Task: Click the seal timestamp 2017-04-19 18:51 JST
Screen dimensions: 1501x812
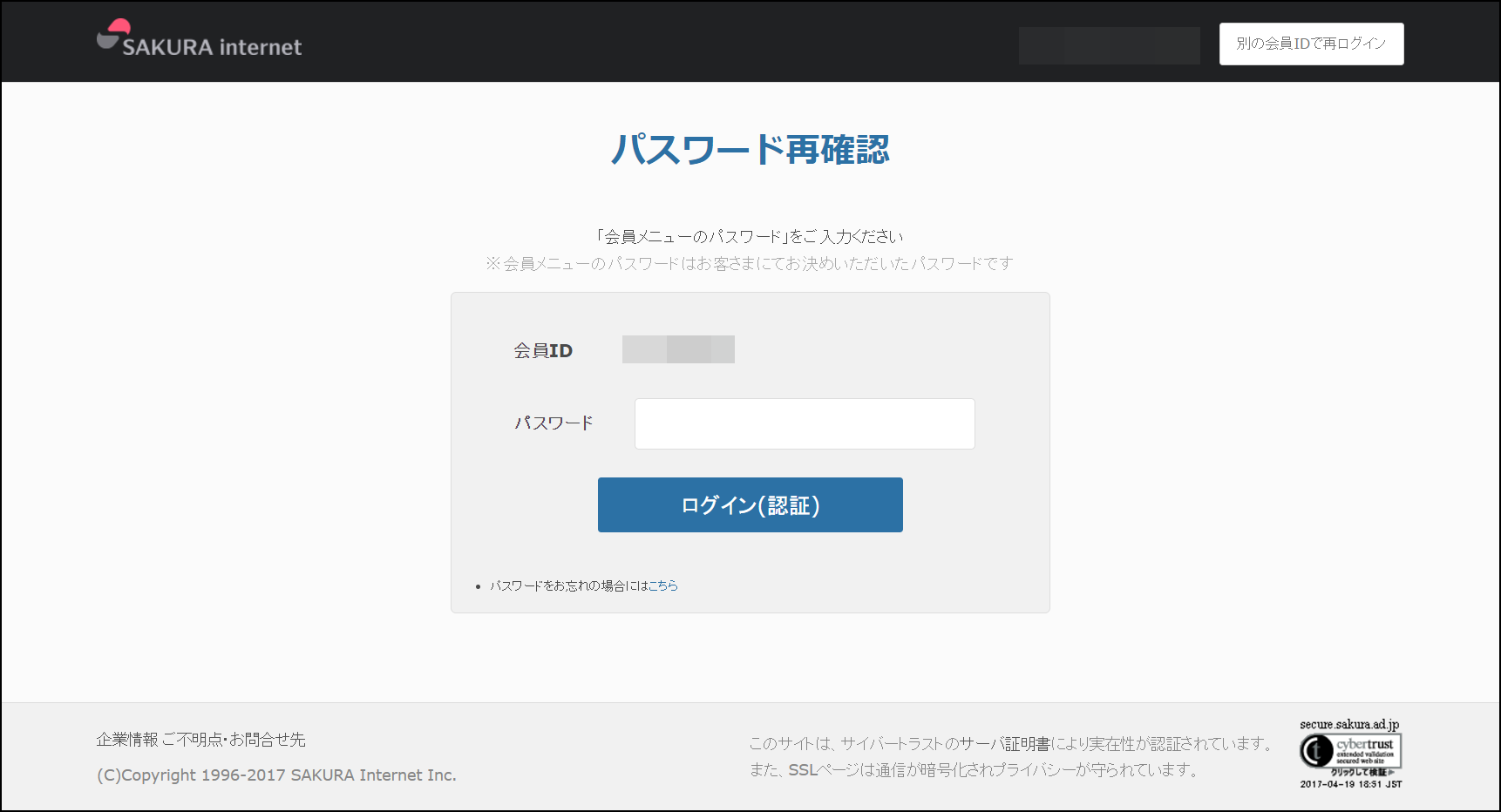Action: tap(1350, 784)
